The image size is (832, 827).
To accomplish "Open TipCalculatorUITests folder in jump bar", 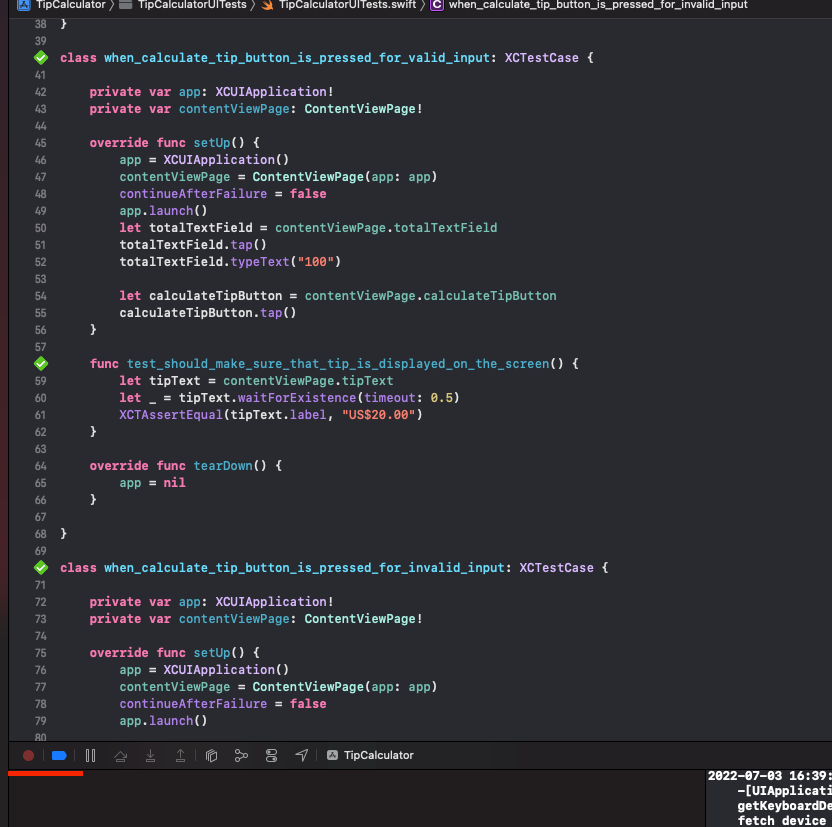I will (192, 5).
